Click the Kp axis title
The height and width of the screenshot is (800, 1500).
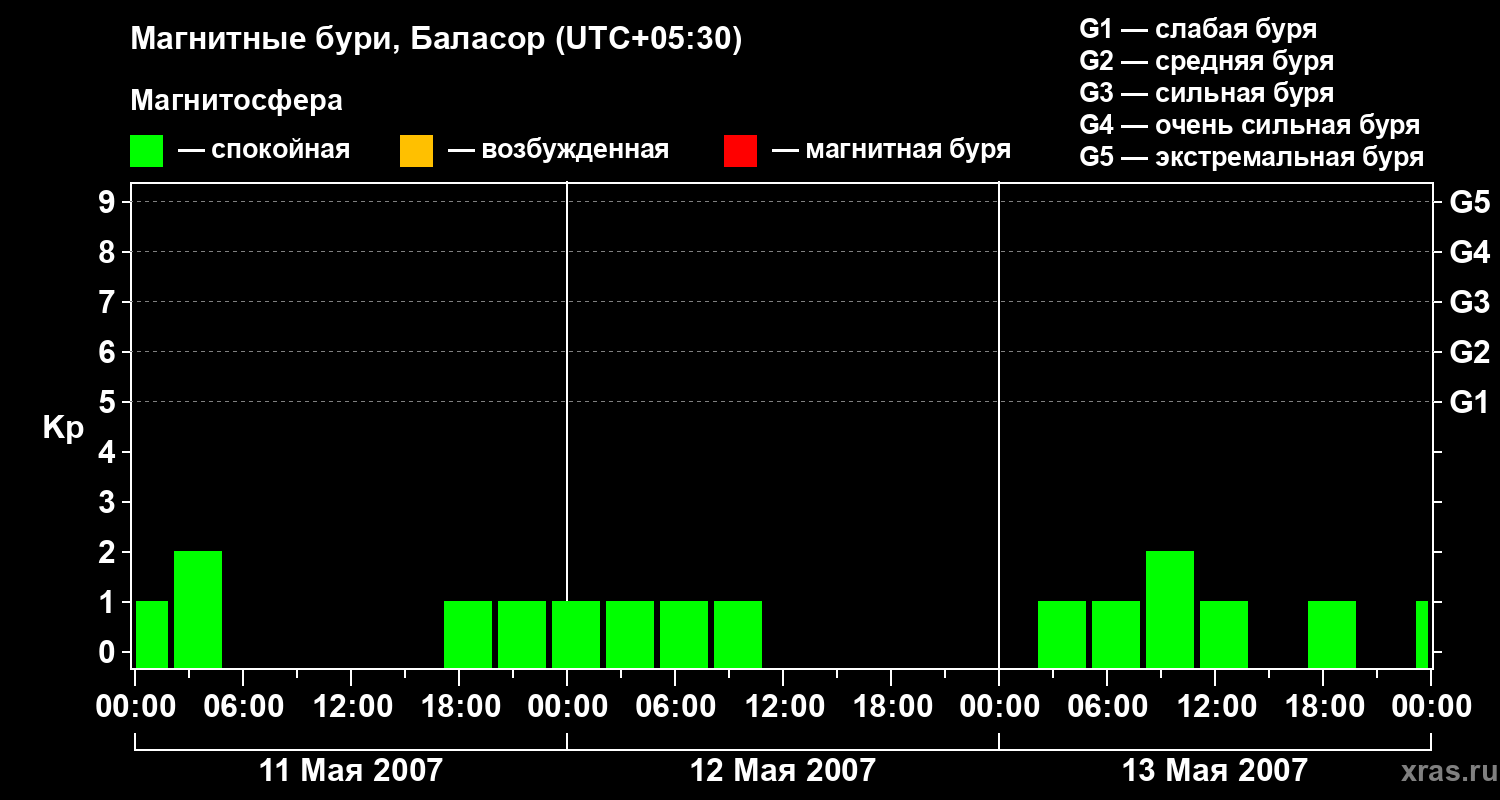pos(63,429)
